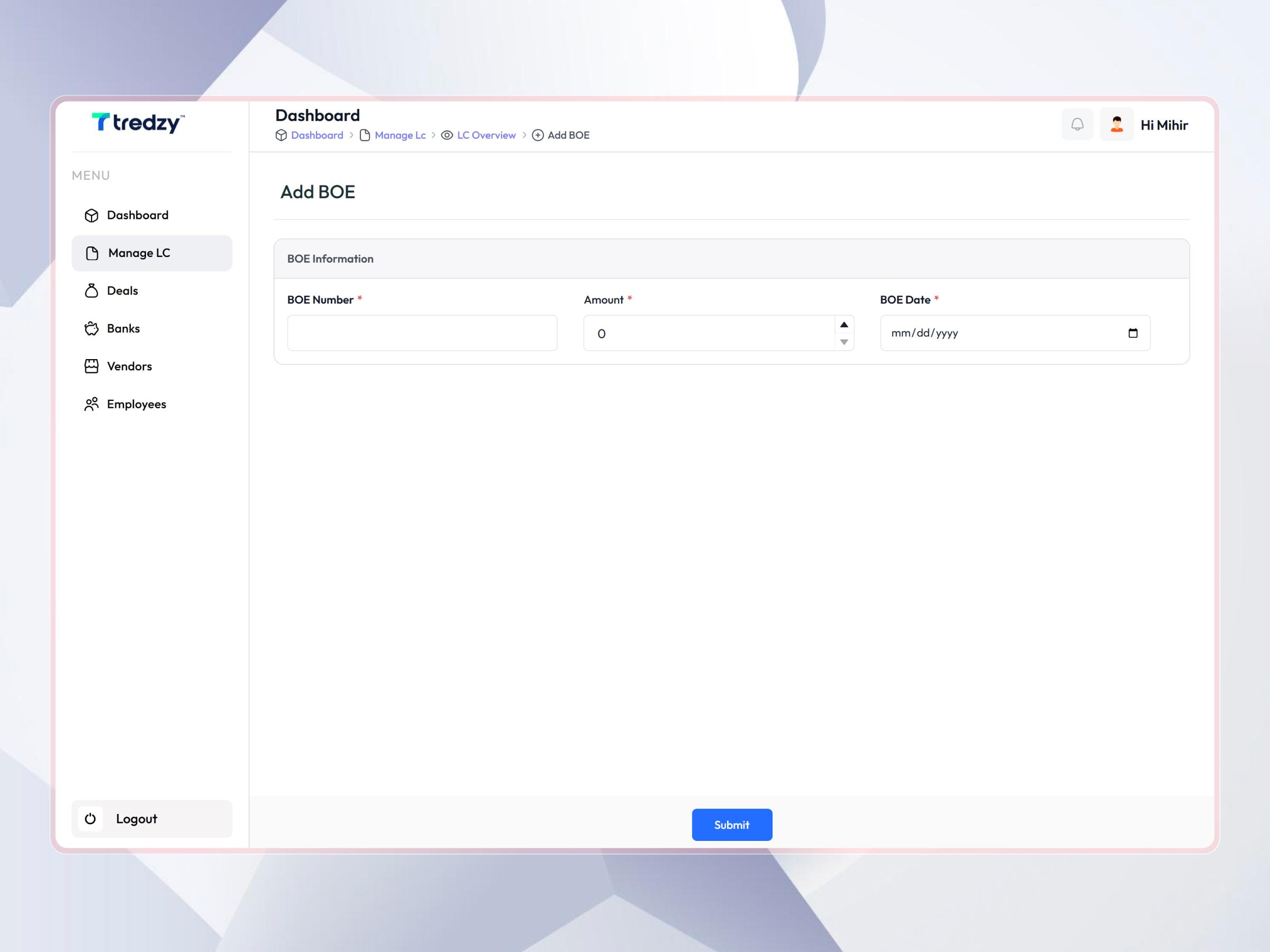Open the Dashboard sidebar icon

click(x=92, y=215)
